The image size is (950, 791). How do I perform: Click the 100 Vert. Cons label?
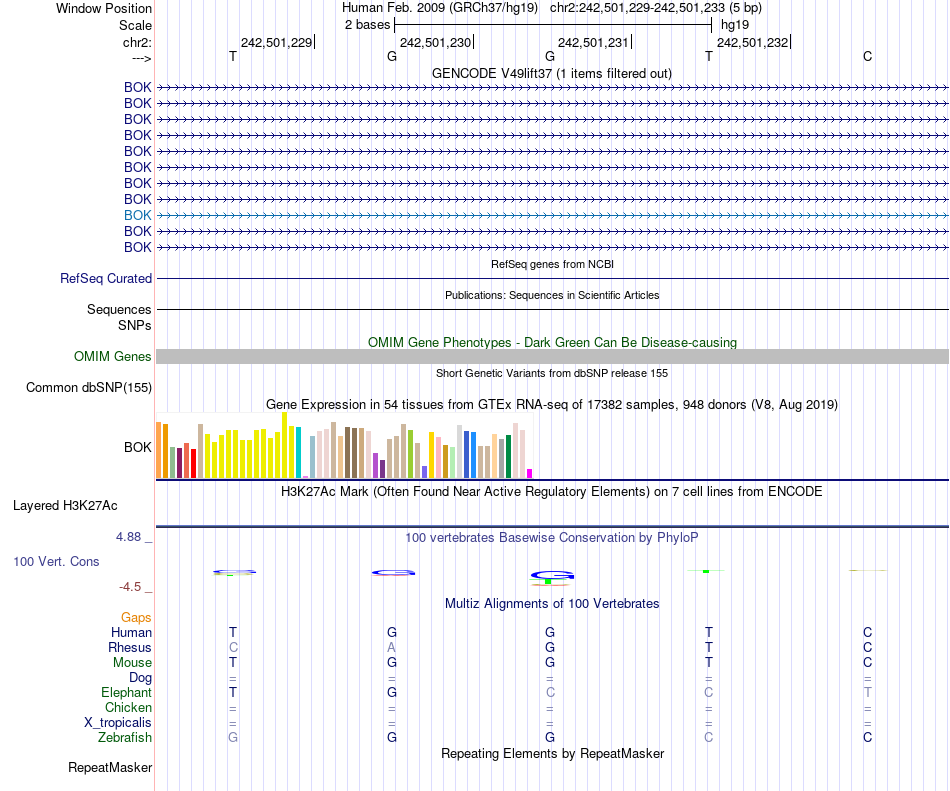pos(56,561)
